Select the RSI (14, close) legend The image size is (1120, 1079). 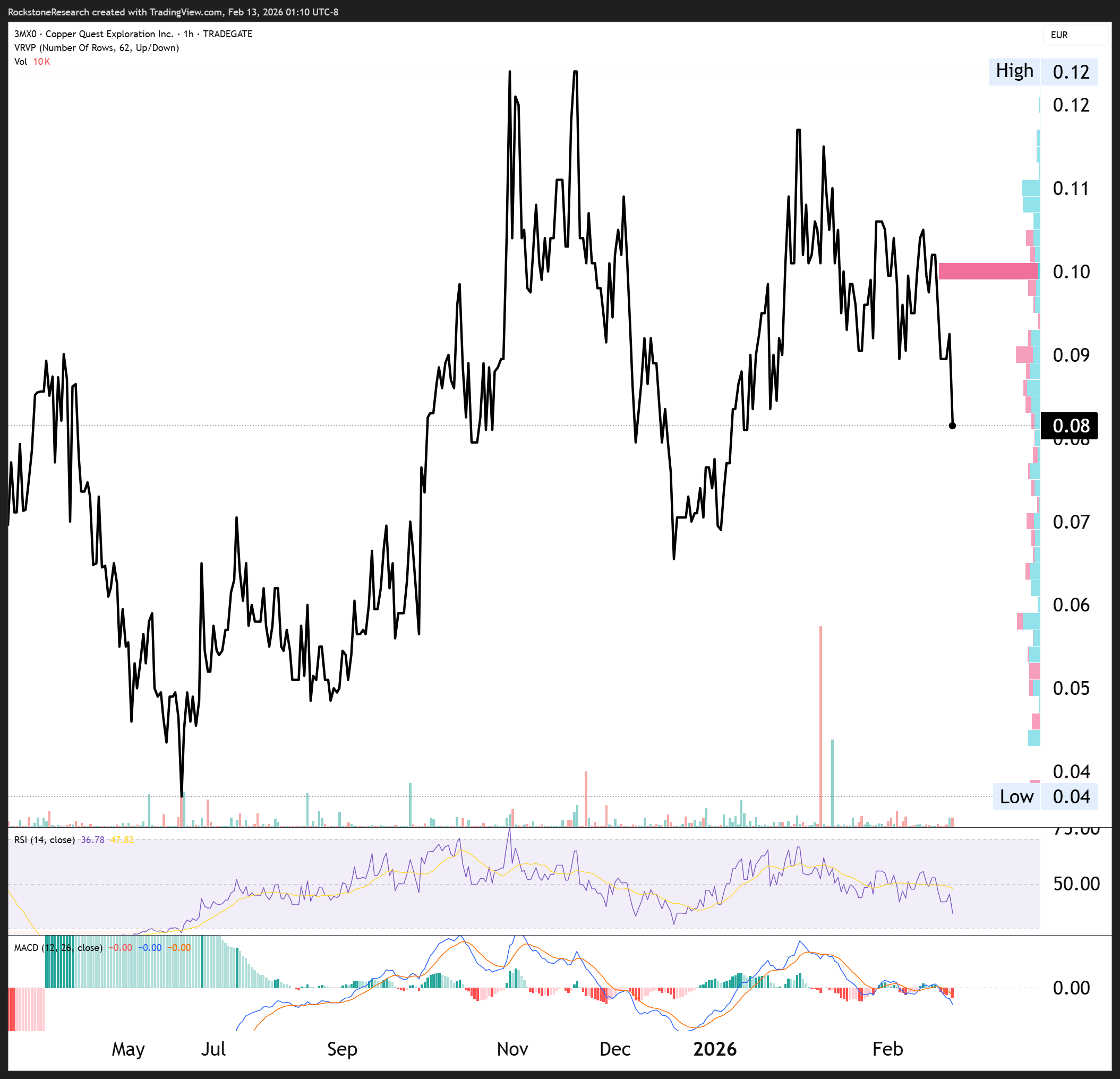pyautogui.click(x=45, y=839)
